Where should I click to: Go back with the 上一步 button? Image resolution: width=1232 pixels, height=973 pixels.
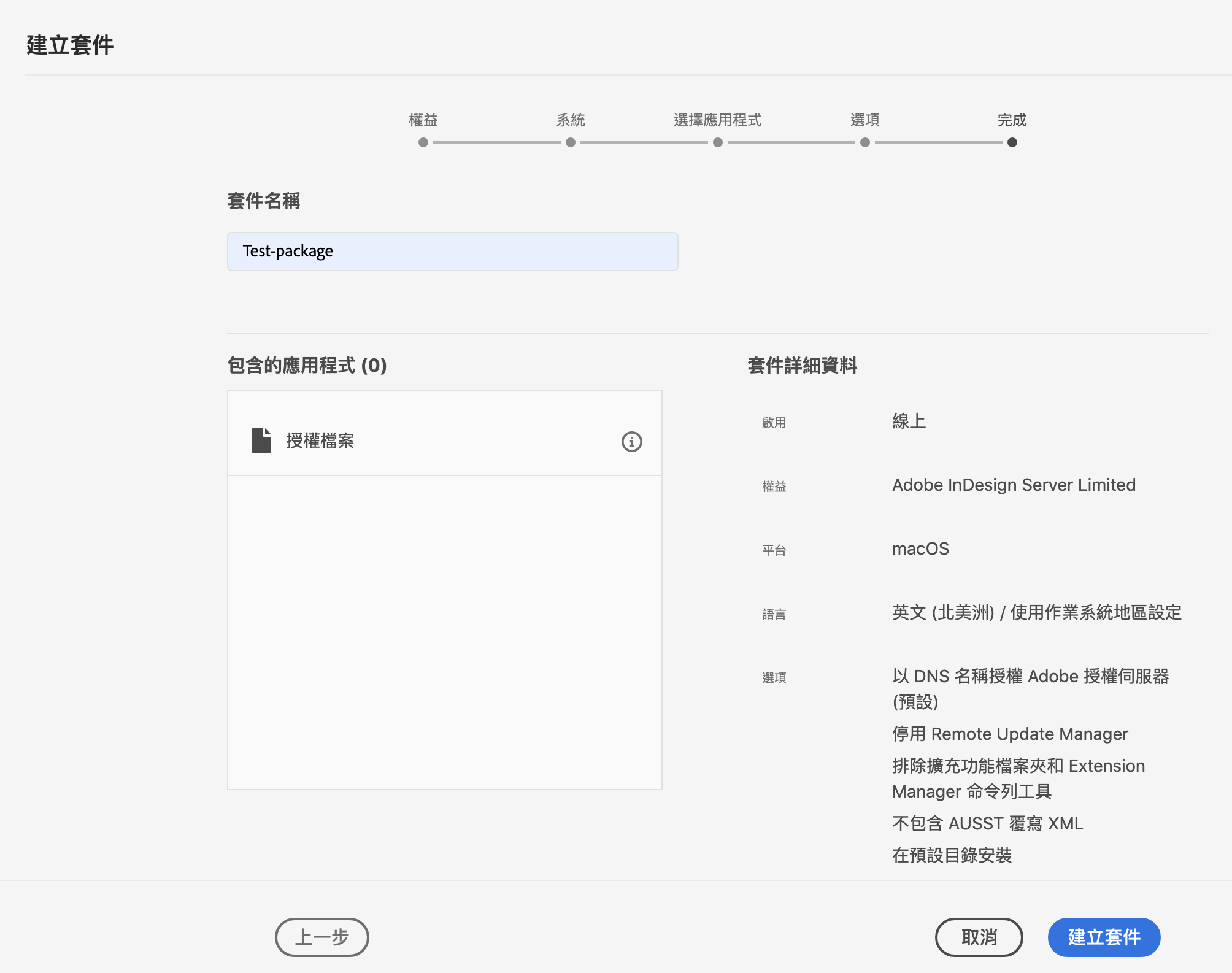coord(321,937)
